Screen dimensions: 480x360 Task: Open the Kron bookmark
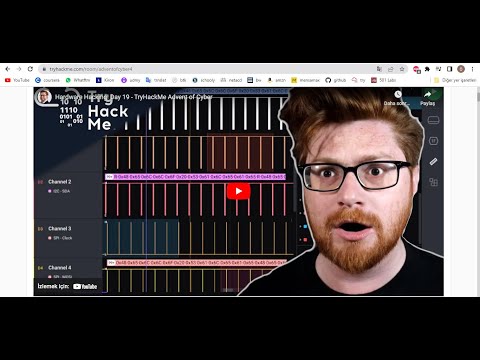[x=105, y=80]
